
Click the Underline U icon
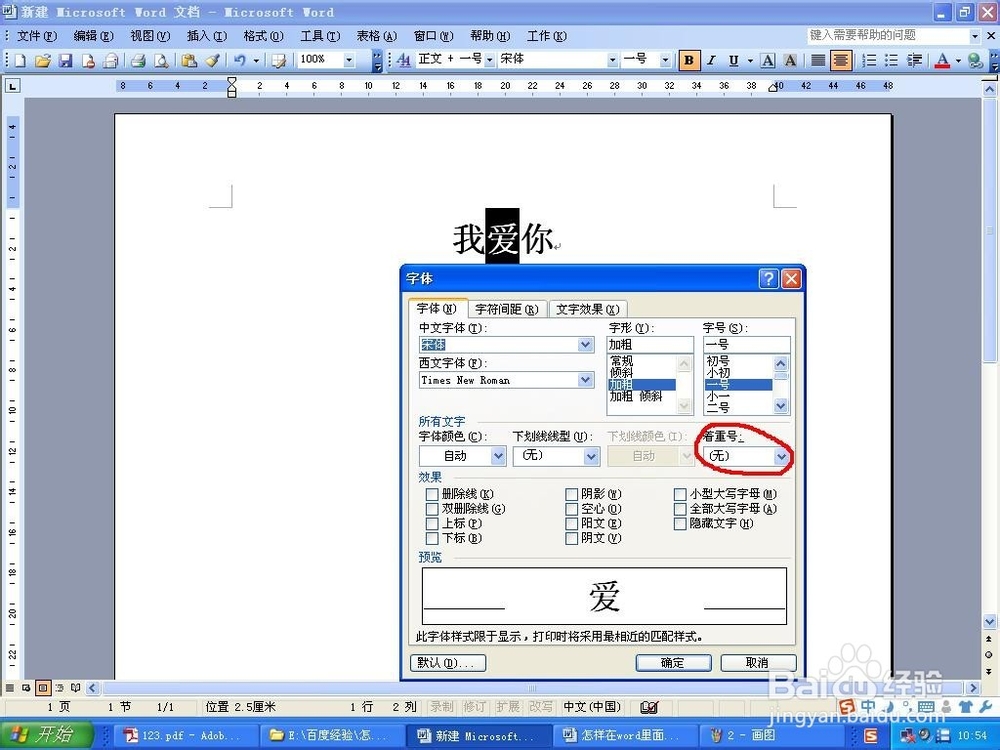733,60
